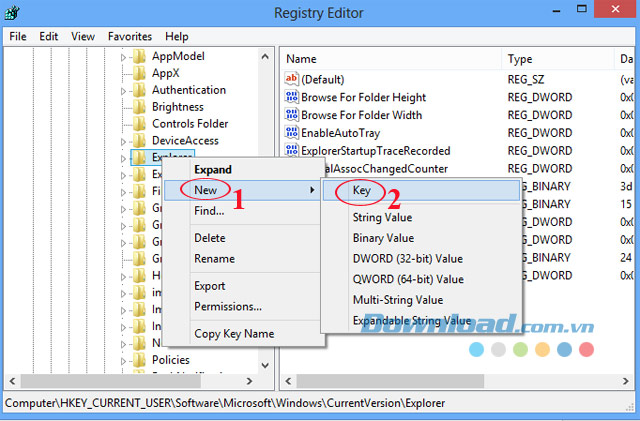Open the New submenu arrow
This screenshot has height=421, width=640.
coord(312,190)
